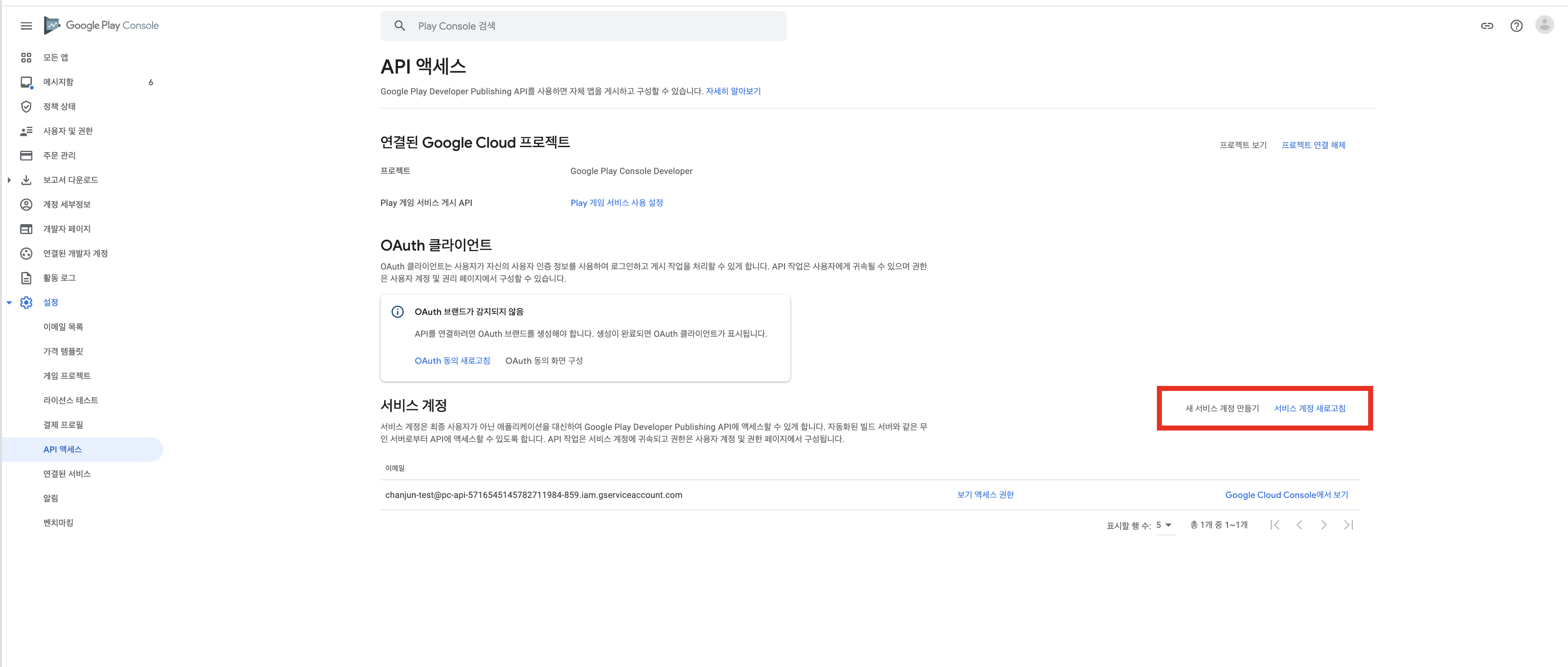
Task: Select 결제 프로필 under settings
Action: 63,425
